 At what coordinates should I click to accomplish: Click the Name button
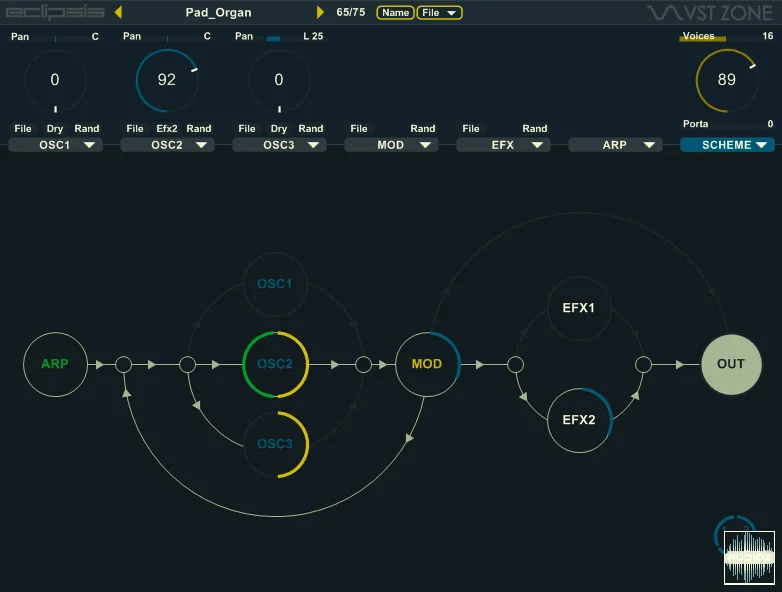click(x=395, y=12)
